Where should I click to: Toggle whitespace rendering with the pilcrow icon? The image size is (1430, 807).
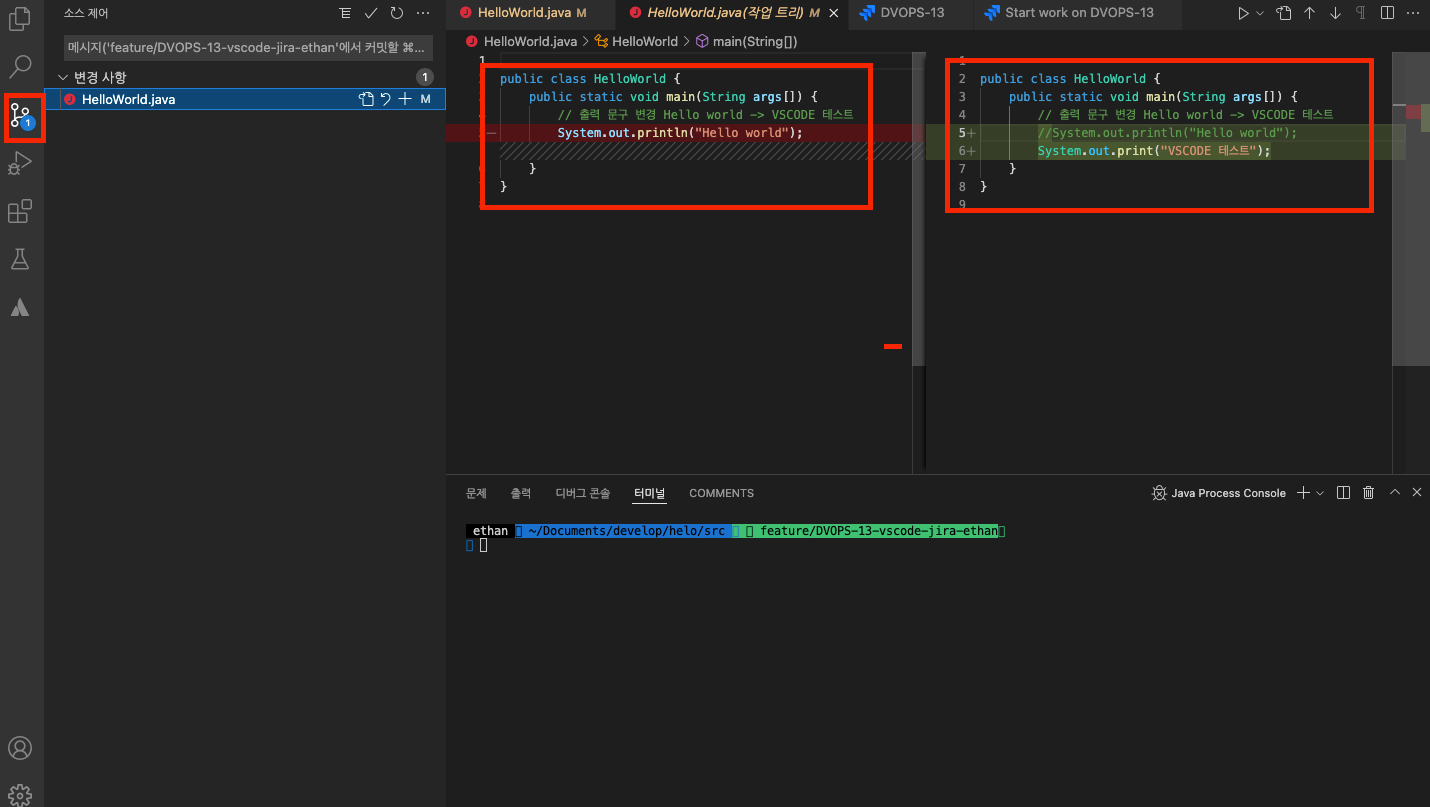1360,13
